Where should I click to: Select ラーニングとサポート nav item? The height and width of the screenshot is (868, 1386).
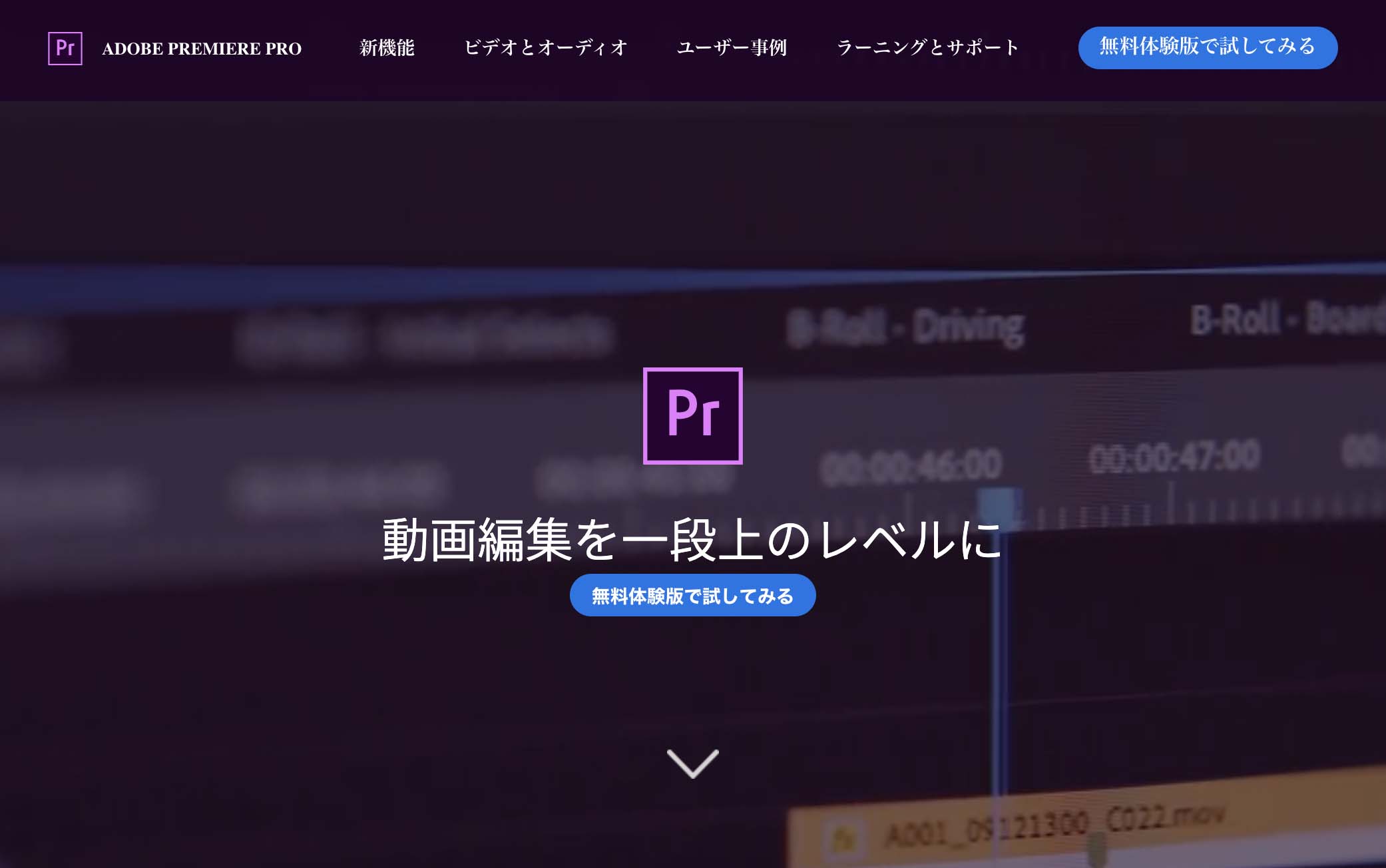(x=928, y=48)
